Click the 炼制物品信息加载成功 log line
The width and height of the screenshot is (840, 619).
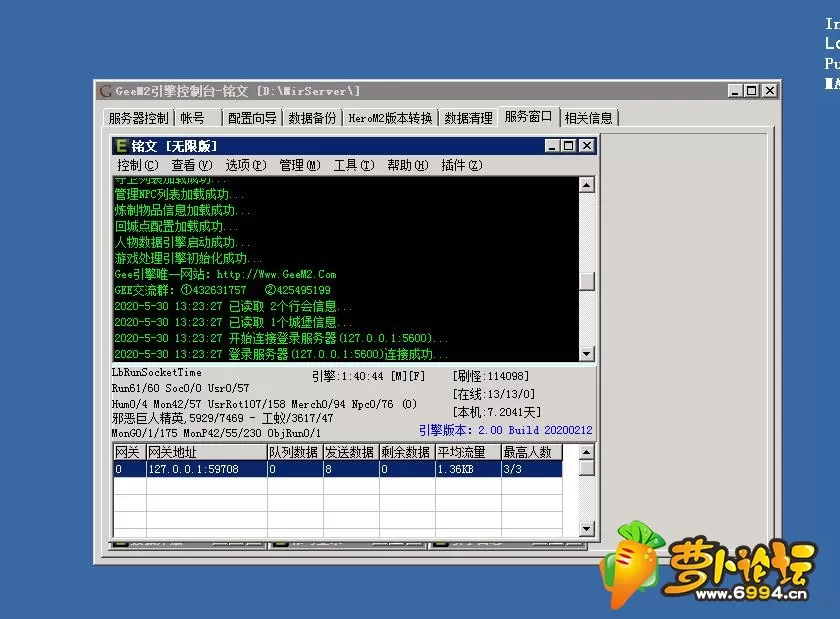(x=182, y=210)
